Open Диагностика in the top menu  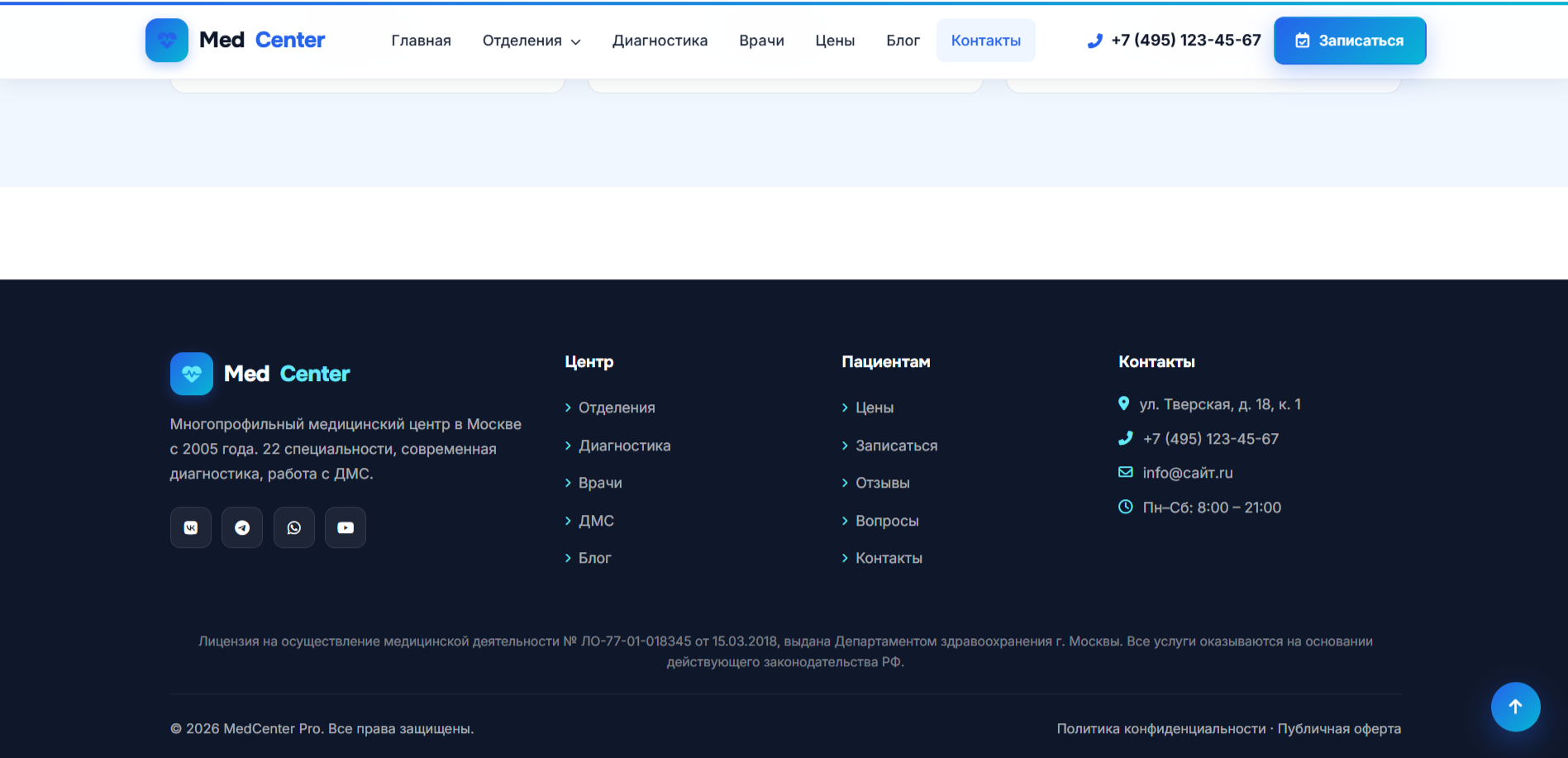pyautogui.click(x=660, y=41)
